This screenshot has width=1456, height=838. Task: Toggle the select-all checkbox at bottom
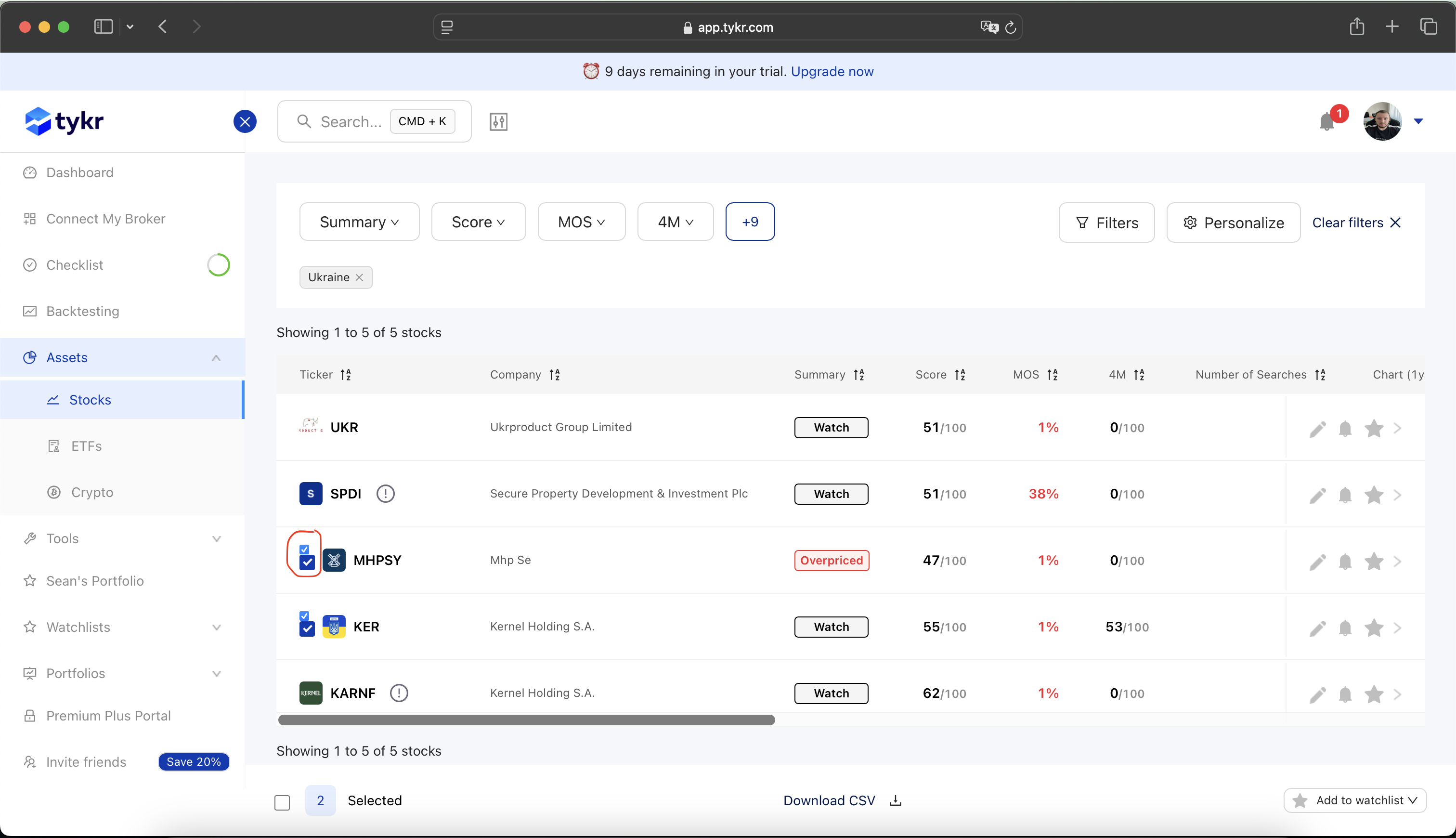pyautogui.click(x=282, y=802)
